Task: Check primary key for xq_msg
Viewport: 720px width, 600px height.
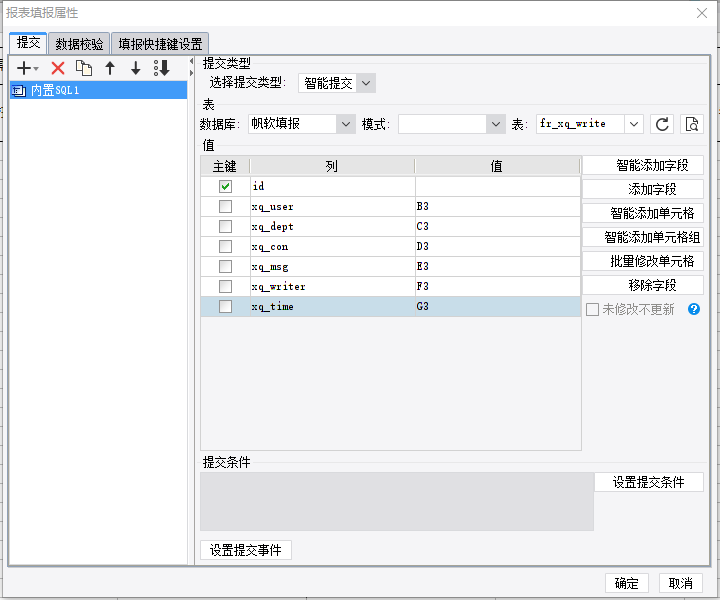Action: [x=225, y=266]
